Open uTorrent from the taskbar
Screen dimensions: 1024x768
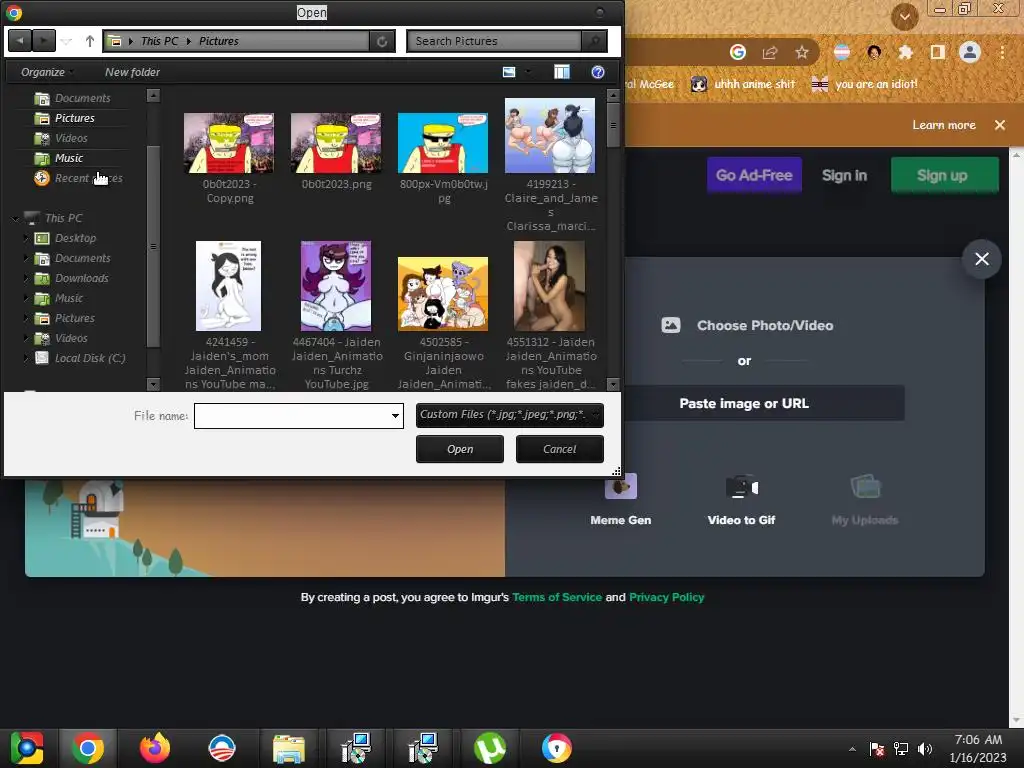click(489, 748)
